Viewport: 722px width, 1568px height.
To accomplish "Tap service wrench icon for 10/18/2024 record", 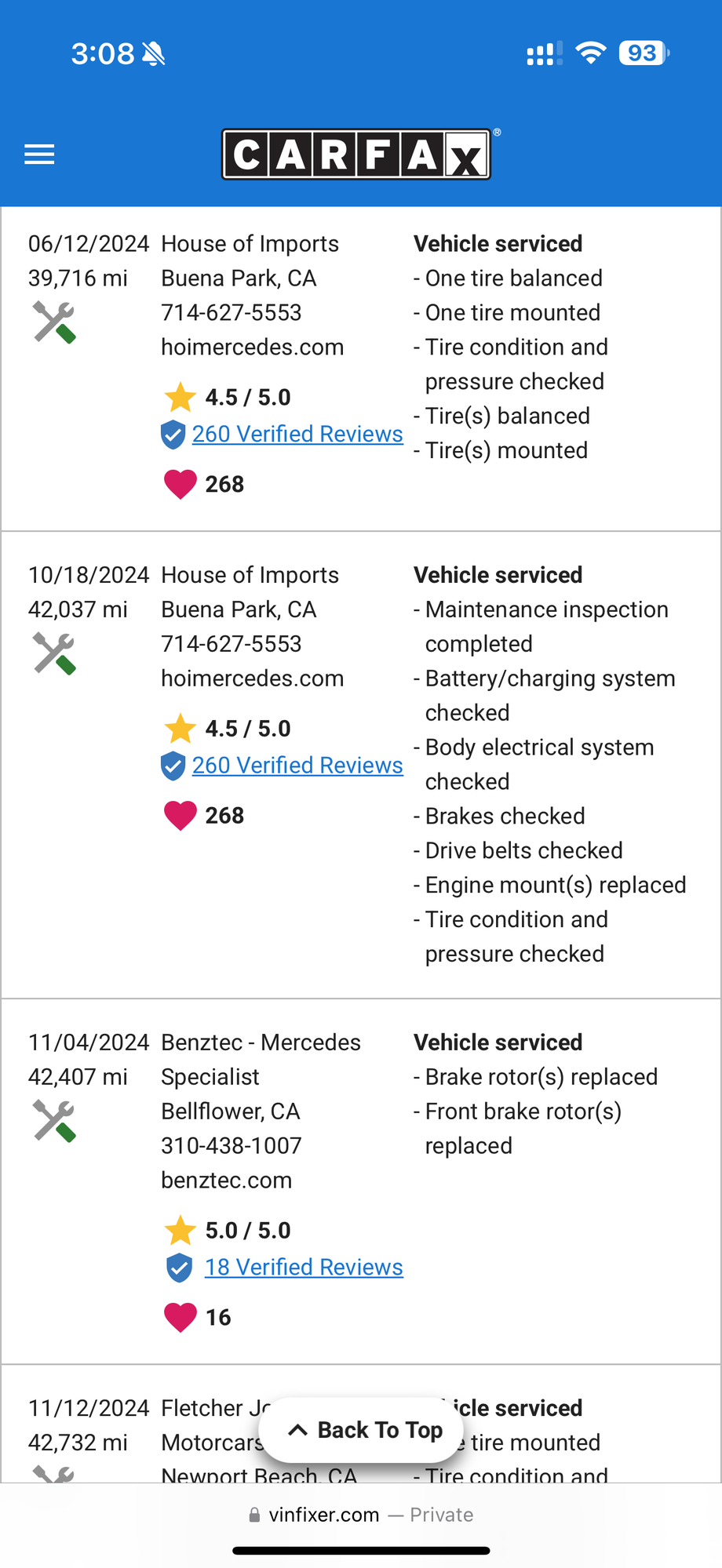I will [54, 653].
